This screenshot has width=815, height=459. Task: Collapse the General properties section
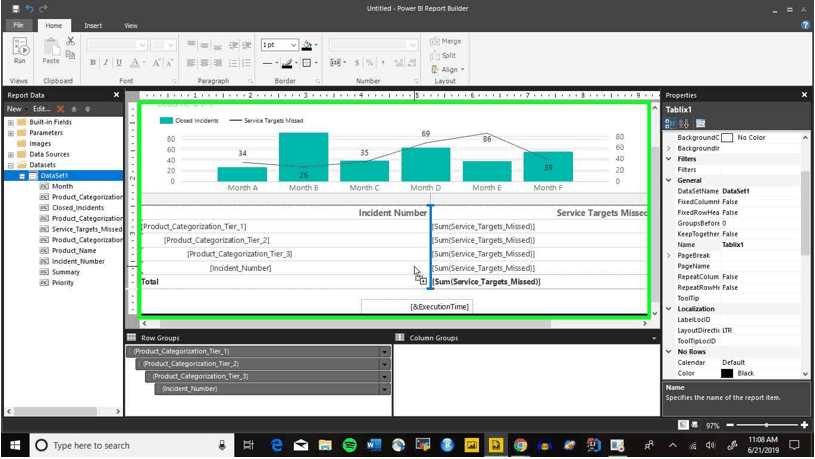(x=669, y=180)
